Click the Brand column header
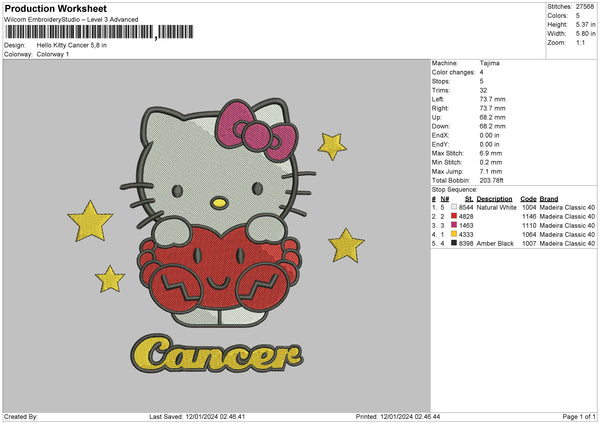This screenshot has width=600, height=424. 547,199
